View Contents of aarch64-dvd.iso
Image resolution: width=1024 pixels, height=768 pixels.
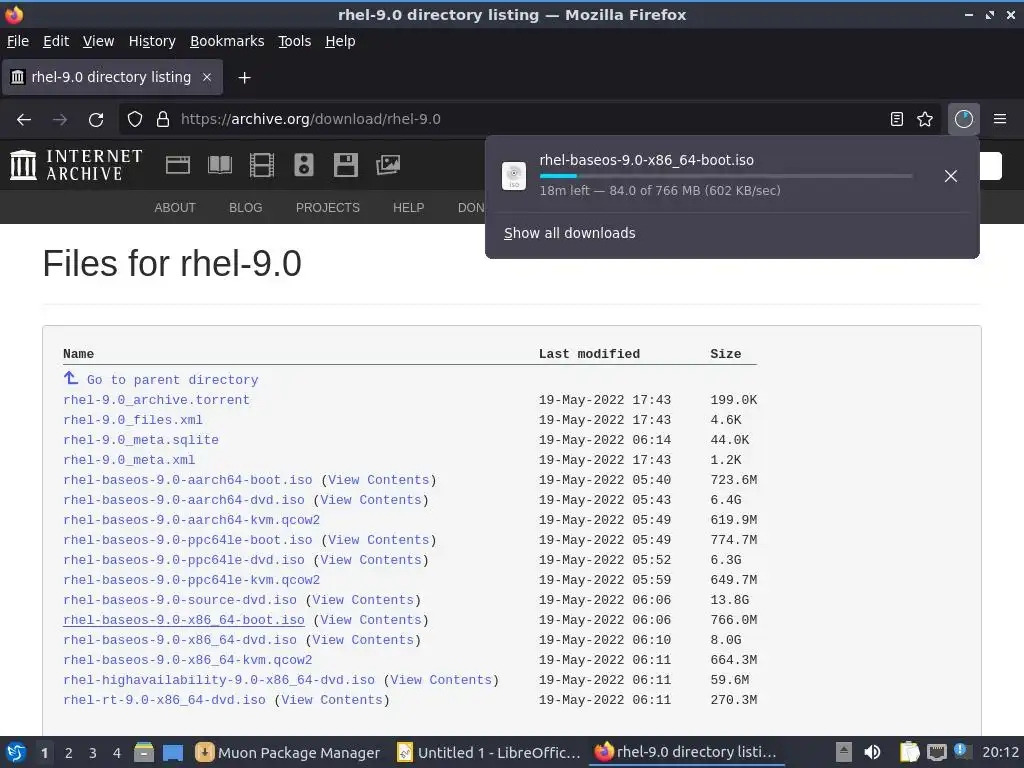click(x=370, y=500)
